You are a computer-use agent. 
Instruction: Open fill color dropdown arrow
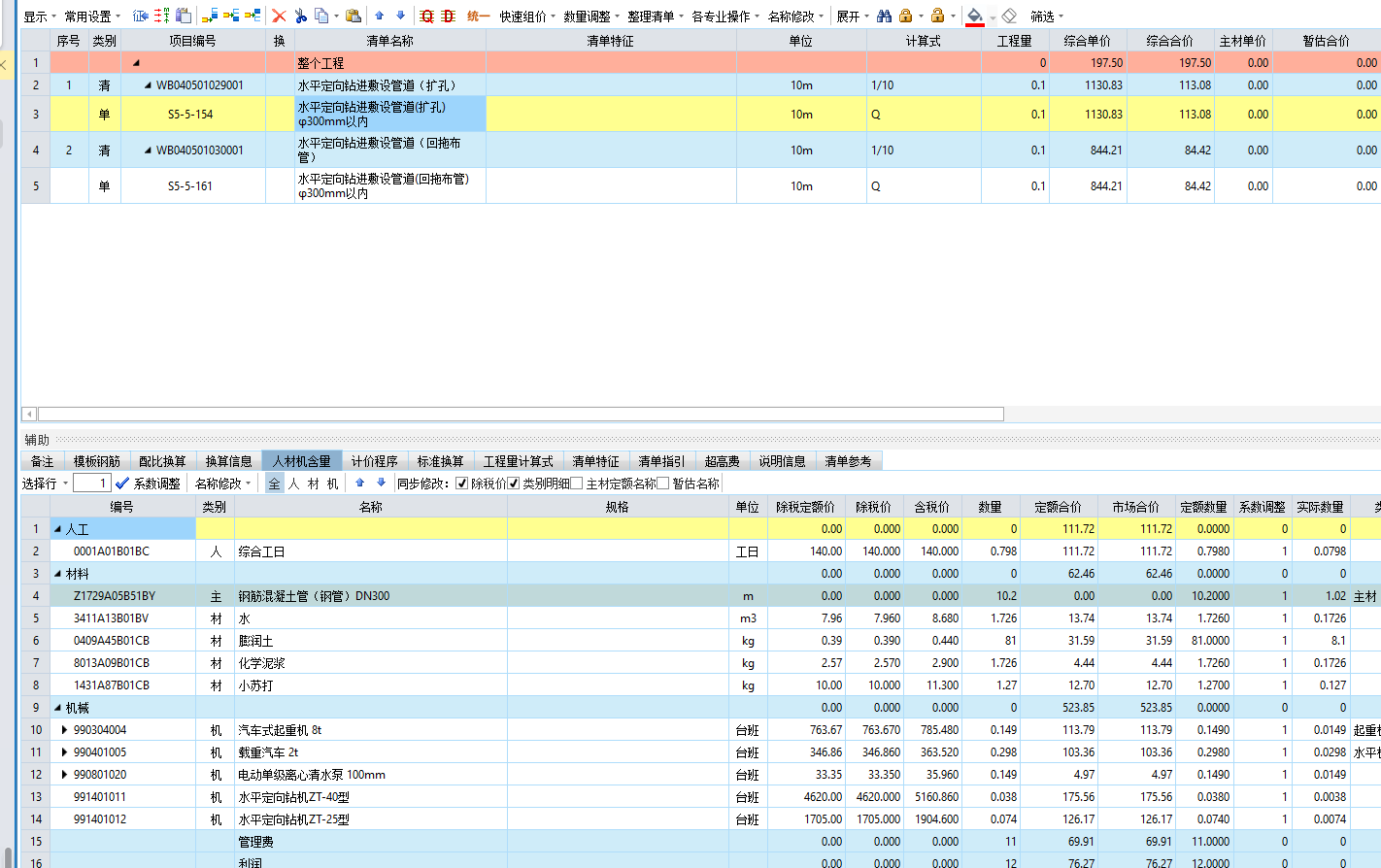point(993,17)
